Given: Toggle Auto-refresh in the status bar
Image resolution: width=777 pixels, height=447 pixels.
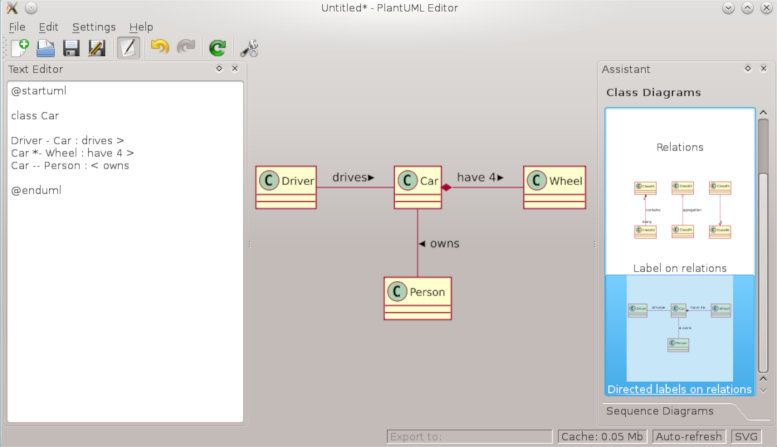Looking at the screenshot, I should [690, 437].
